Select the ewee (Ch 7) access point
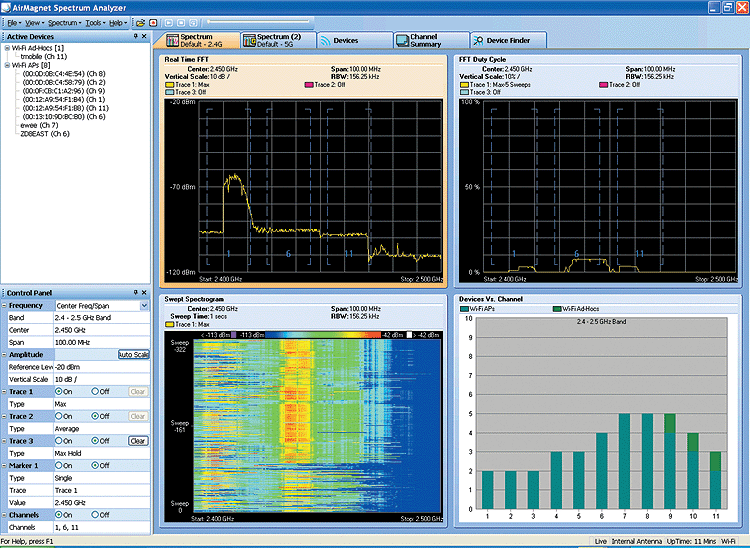The width and height of the screenshot is (750, 548). [x=39, y=125]
